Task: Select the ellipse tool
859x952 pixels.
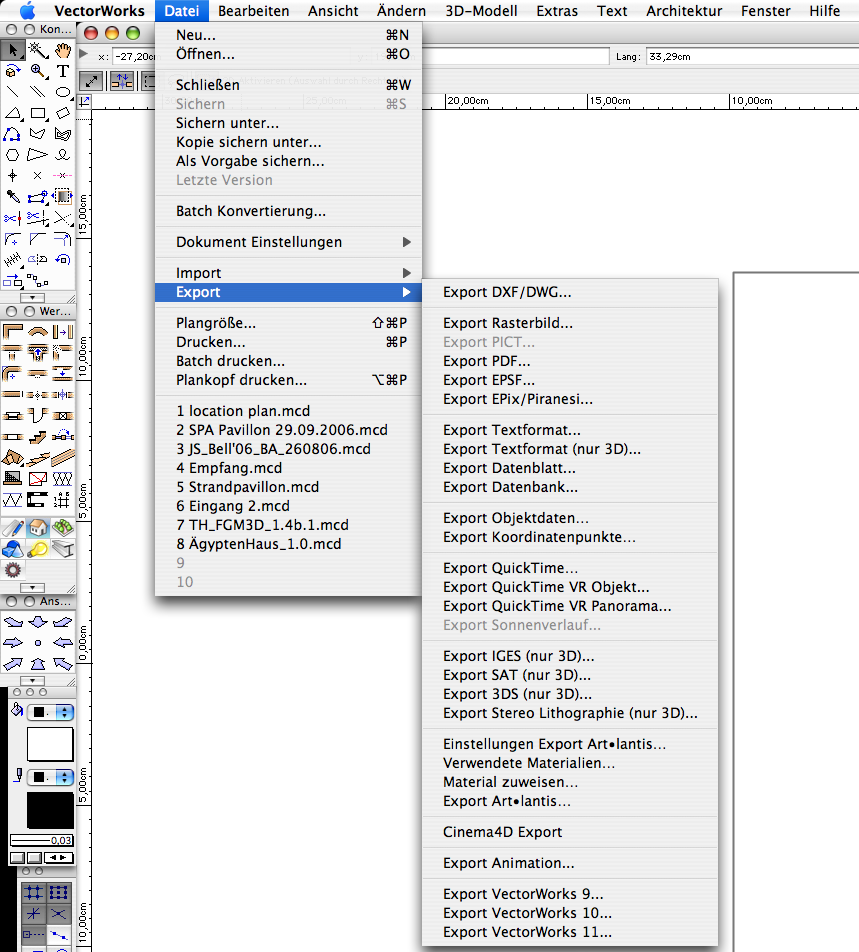Action: coord(63,92)
